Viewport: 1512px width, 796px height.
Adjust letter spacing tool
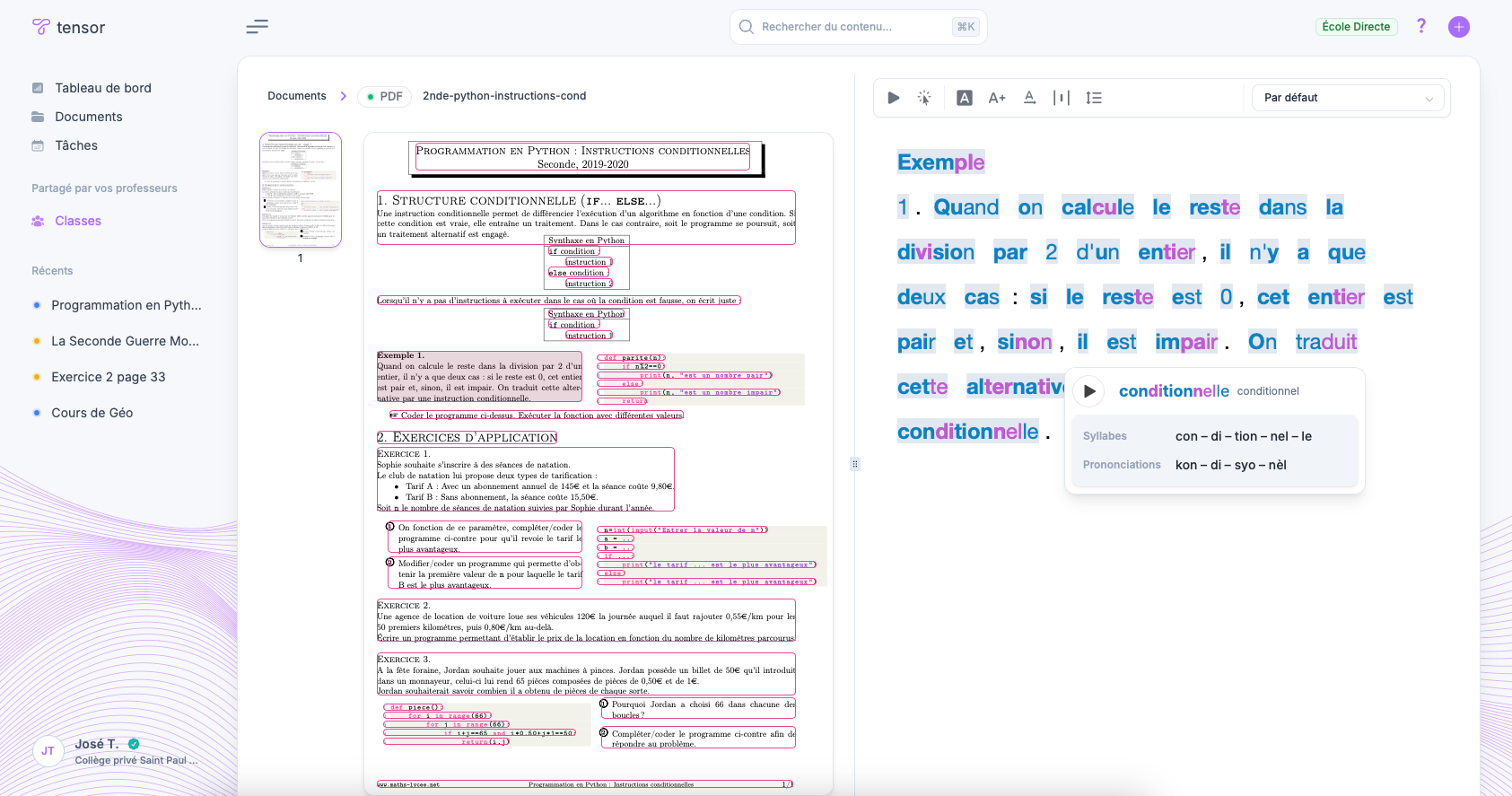[x=1030, y=98]
